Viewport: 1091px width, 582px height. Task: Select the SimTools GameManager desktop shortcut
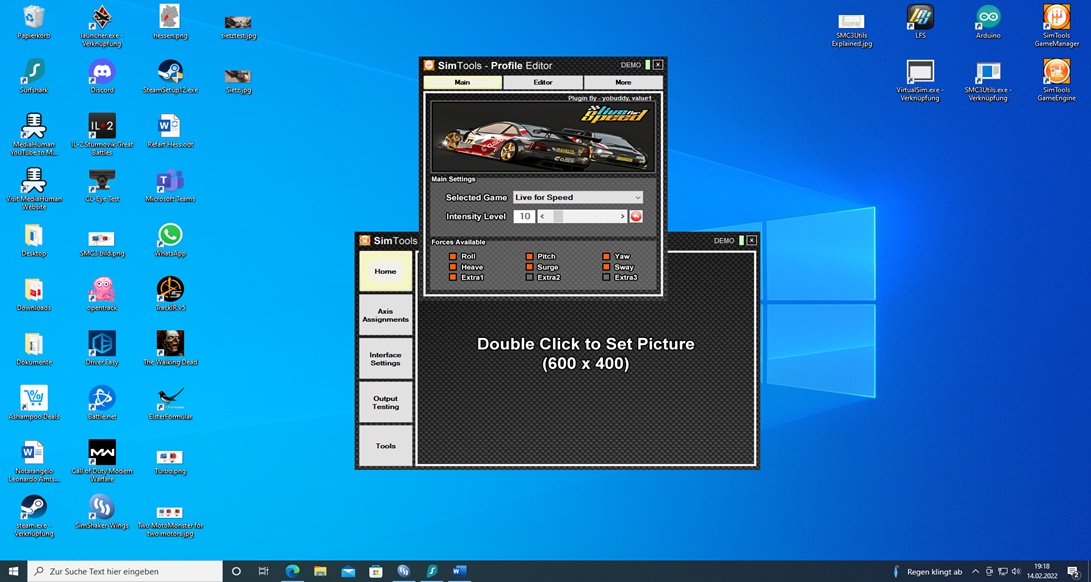[1056, 26]
